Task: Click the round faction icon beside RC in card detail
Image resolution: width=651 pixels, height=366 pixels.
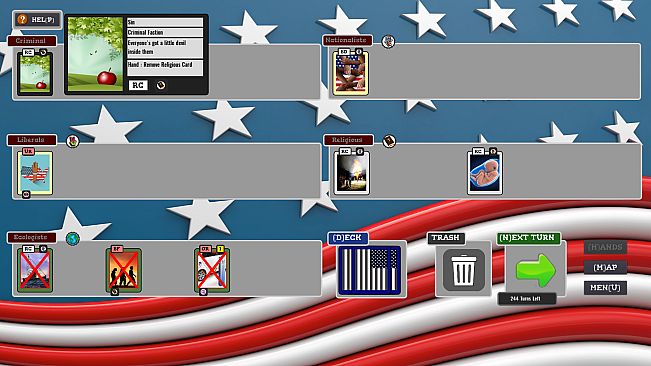Action: (161, 85)
